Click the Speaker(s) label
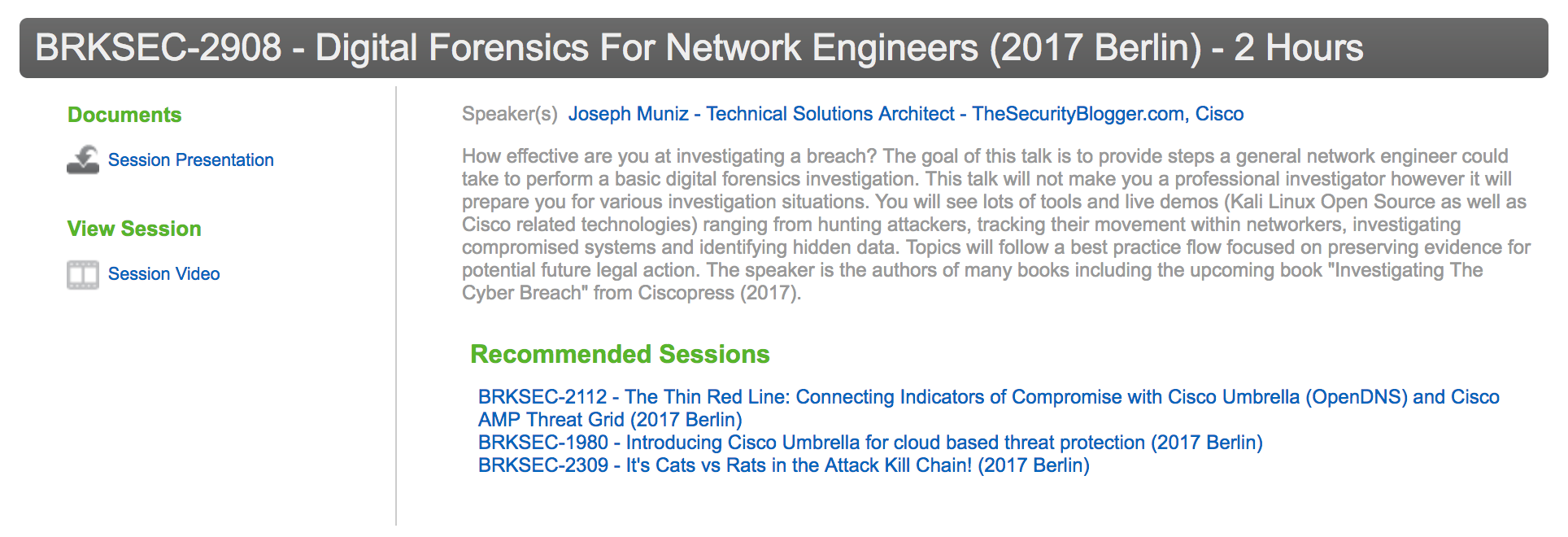1568x537 pixels. (509, 114)
